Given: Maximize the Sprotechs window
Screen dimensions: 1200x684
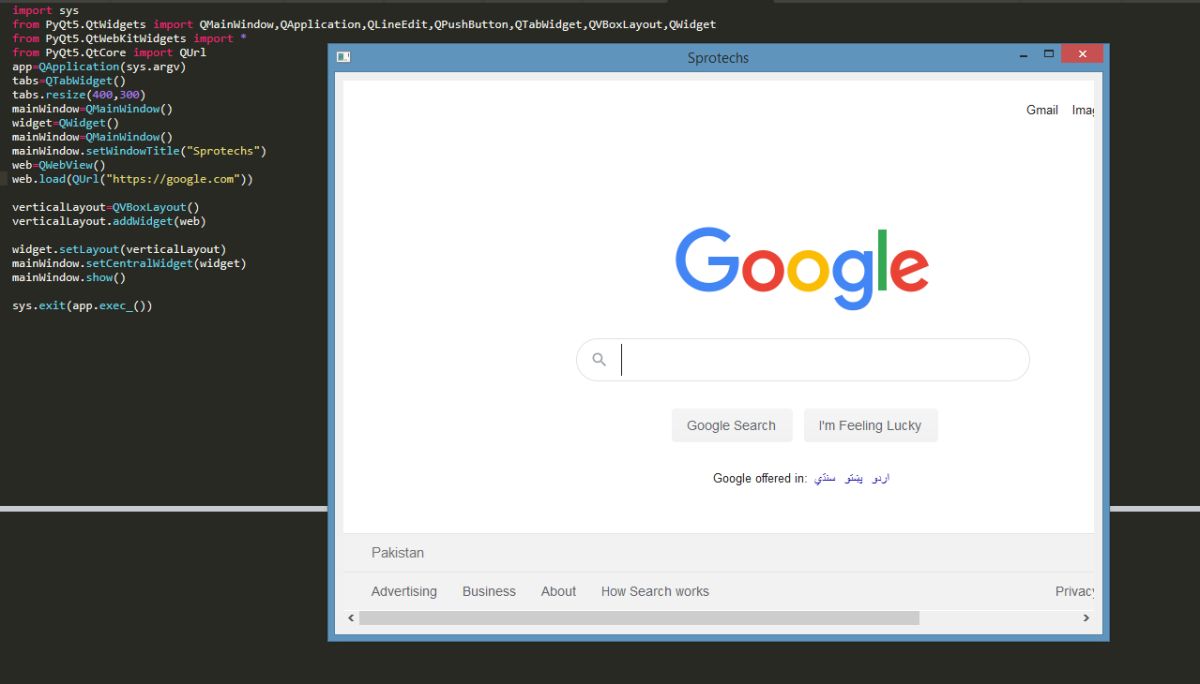Looking at the screenshot, I should click(1048, 55).
